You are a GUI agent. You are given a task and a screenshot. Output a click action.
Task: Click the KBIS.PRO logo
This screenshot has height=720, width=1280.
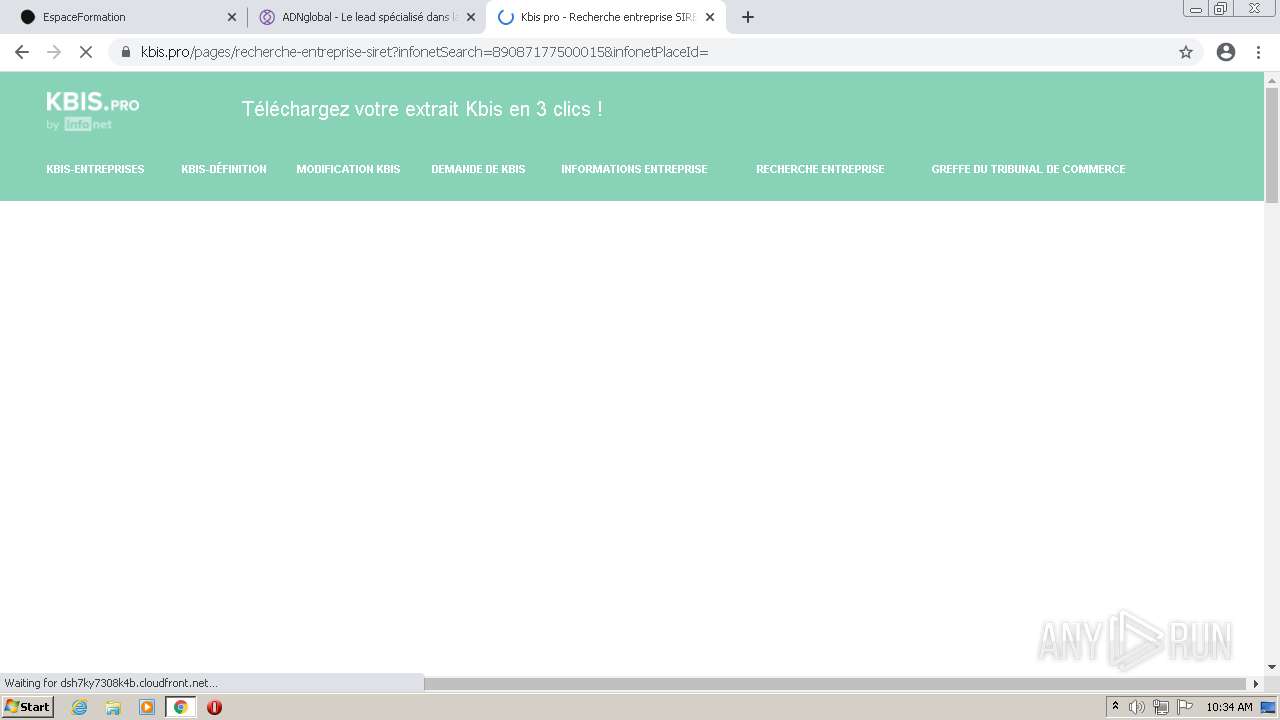coord(92,110)
